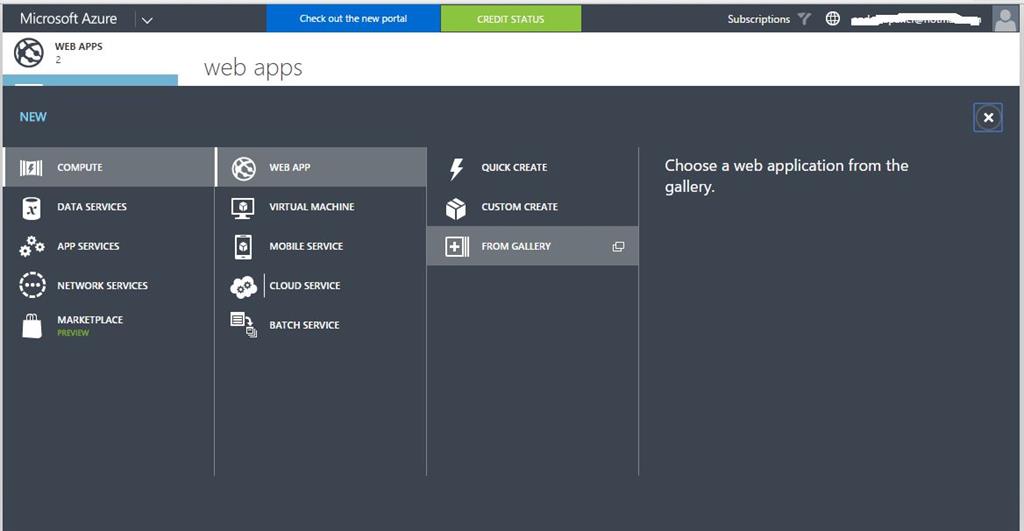Select the App Services category

(109, 246)
